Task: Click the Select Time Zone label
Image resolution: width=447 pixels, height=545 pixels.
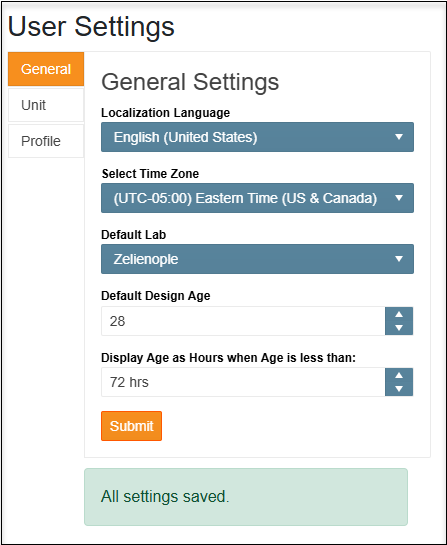Action: pyautogui.click(x=150, y=173)
